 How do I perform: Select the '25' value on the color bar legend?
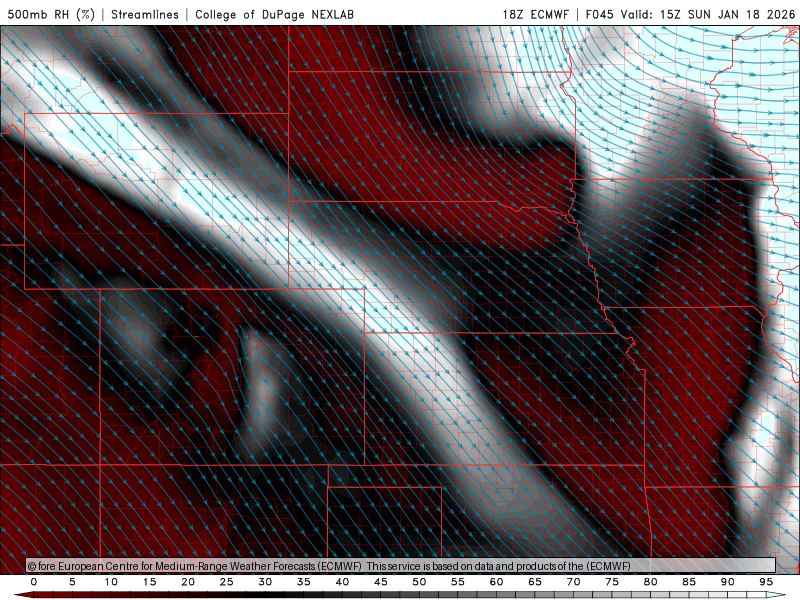227,582
